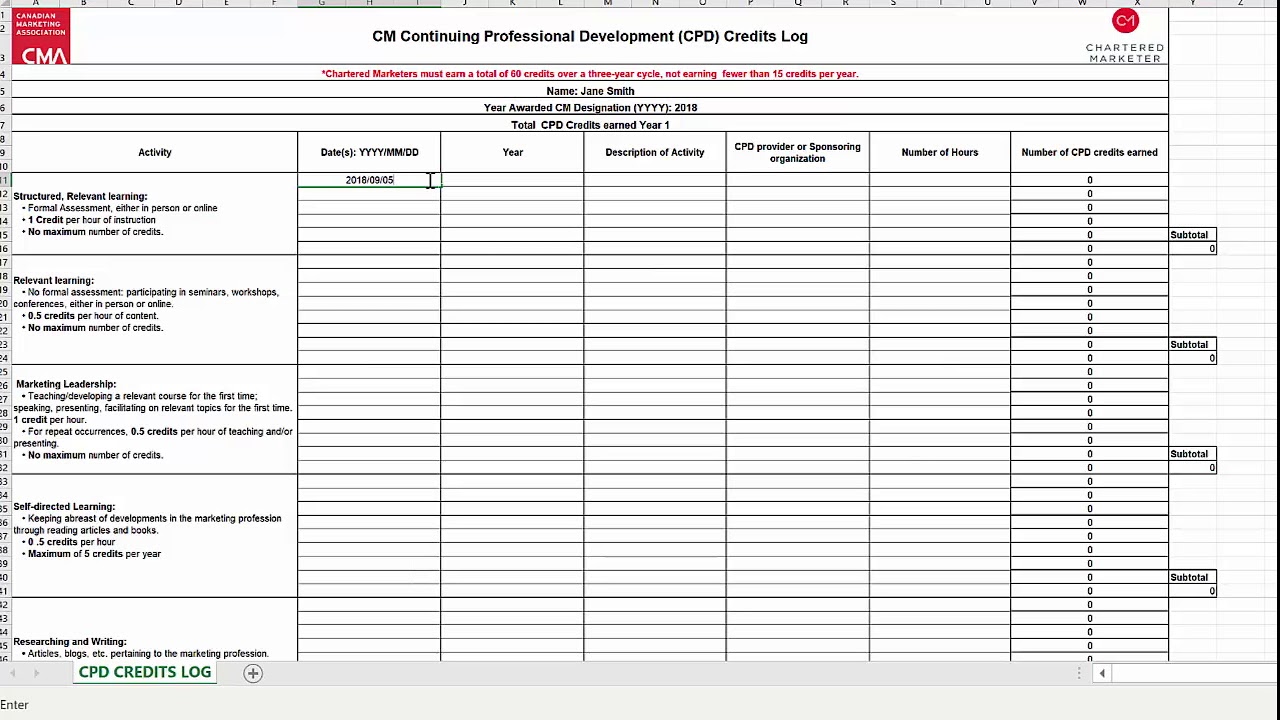Select the Name: Jane Smith cell
Screen dimensions: 1280x720
(590, 91)
